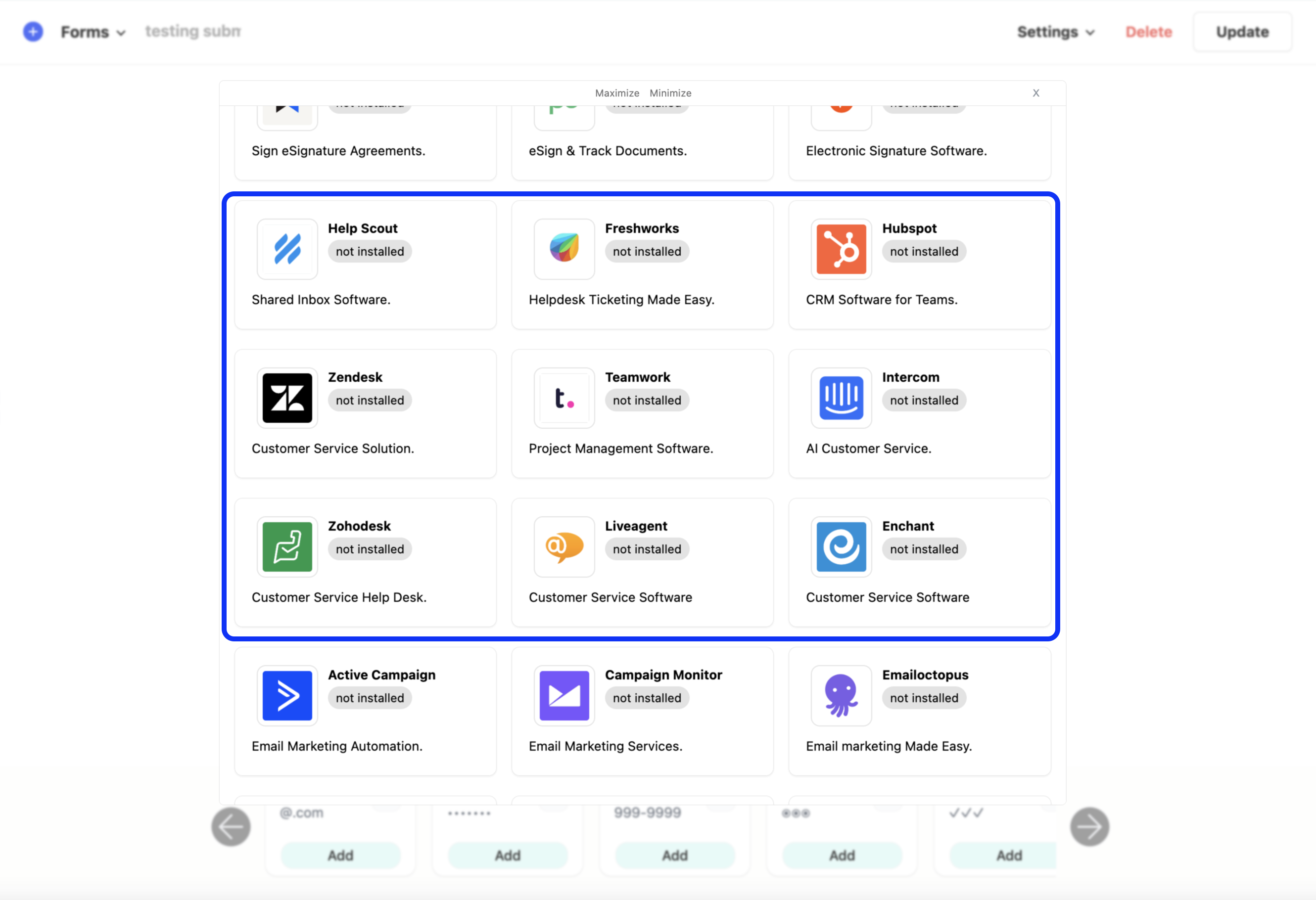This screenshot has height=900, width=1316.
Task: Click the Update button
Action: tap(1242, 32)
